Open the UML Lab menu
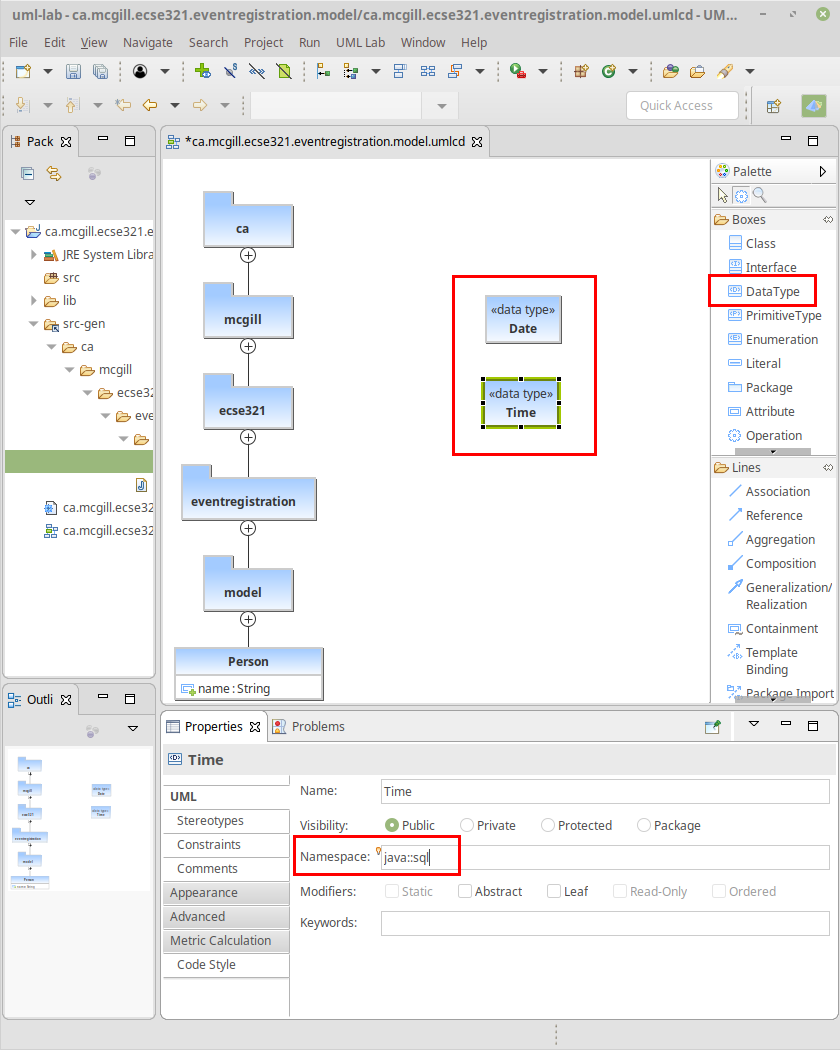The image size is (840, 1050). click(360, 42)
